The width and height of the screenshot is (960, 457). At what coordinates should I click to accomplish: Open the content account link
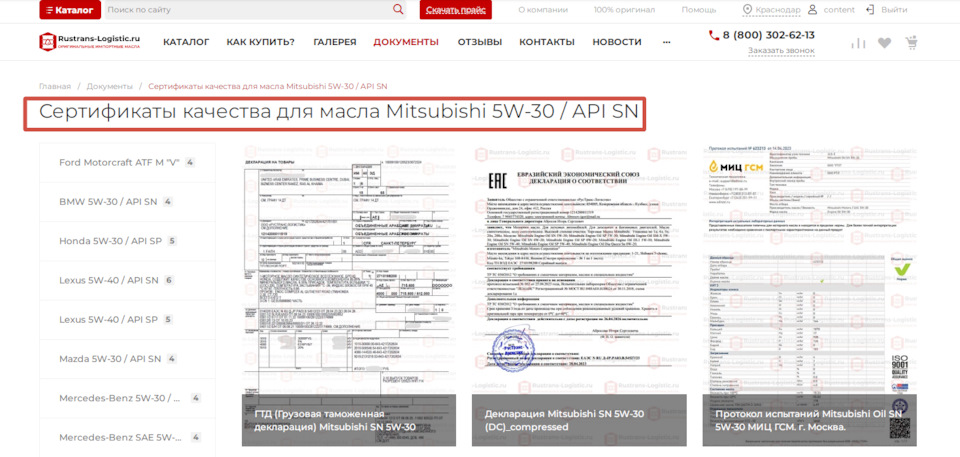click(839, 10)
